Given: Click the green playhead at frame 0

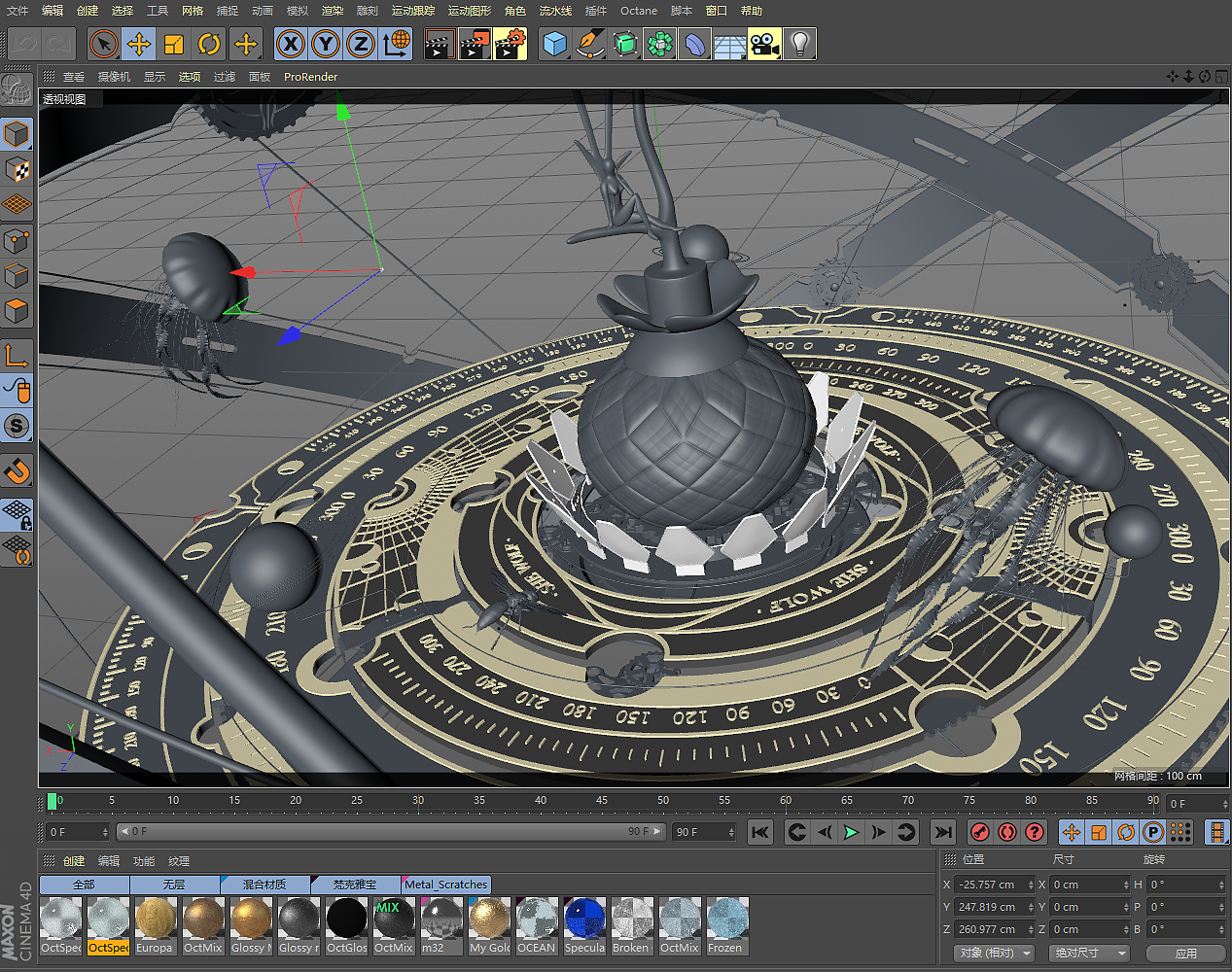Looking at the screenshot, I should (x=52, y=801).
